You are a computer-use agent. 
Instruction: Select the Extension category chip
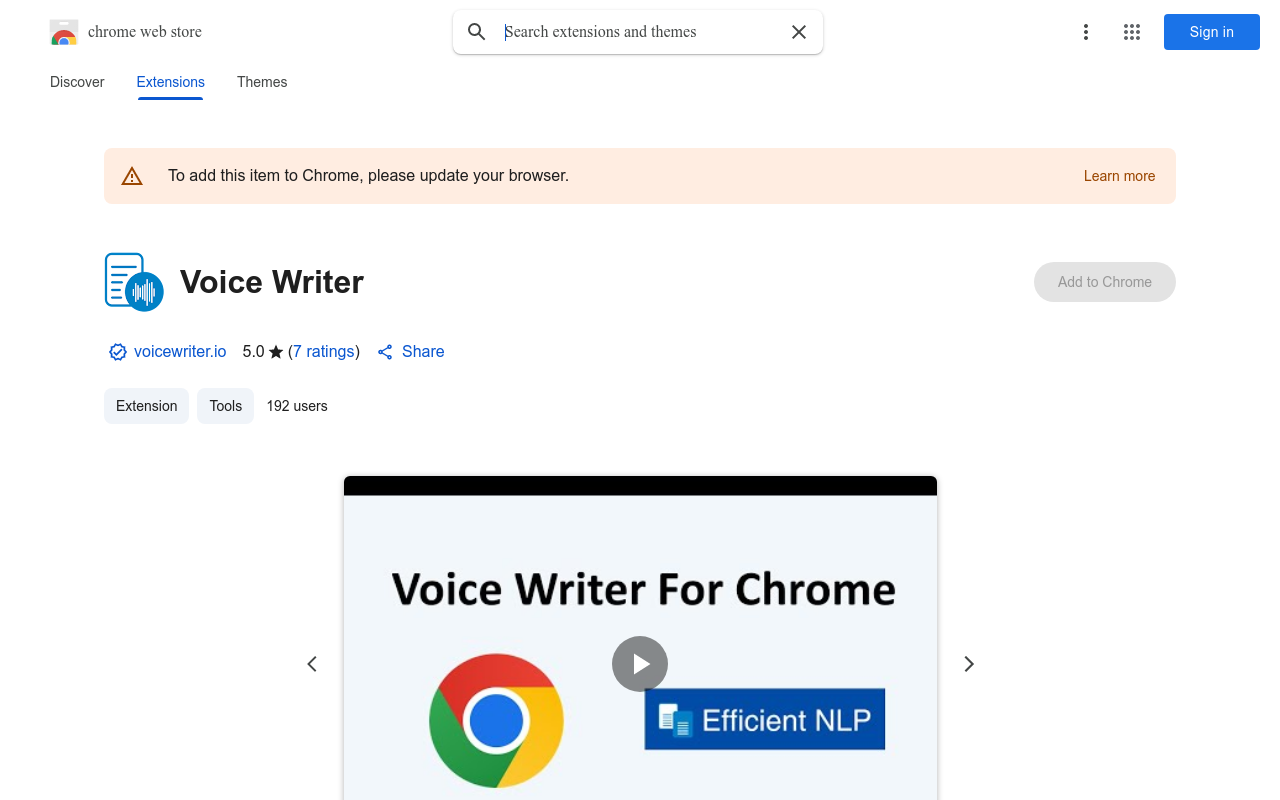coord(146,406)
